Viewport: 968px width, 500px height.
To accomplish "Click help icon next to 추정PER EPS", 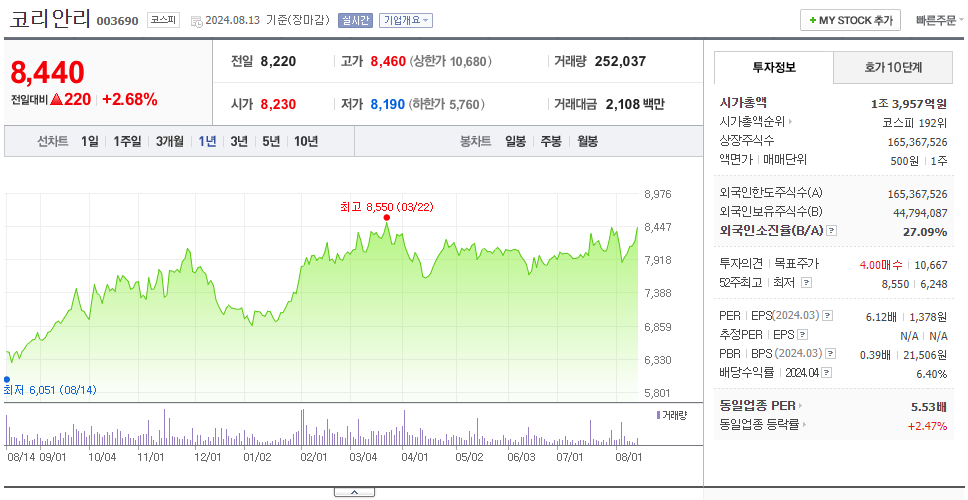I will (x=802, y=335).
